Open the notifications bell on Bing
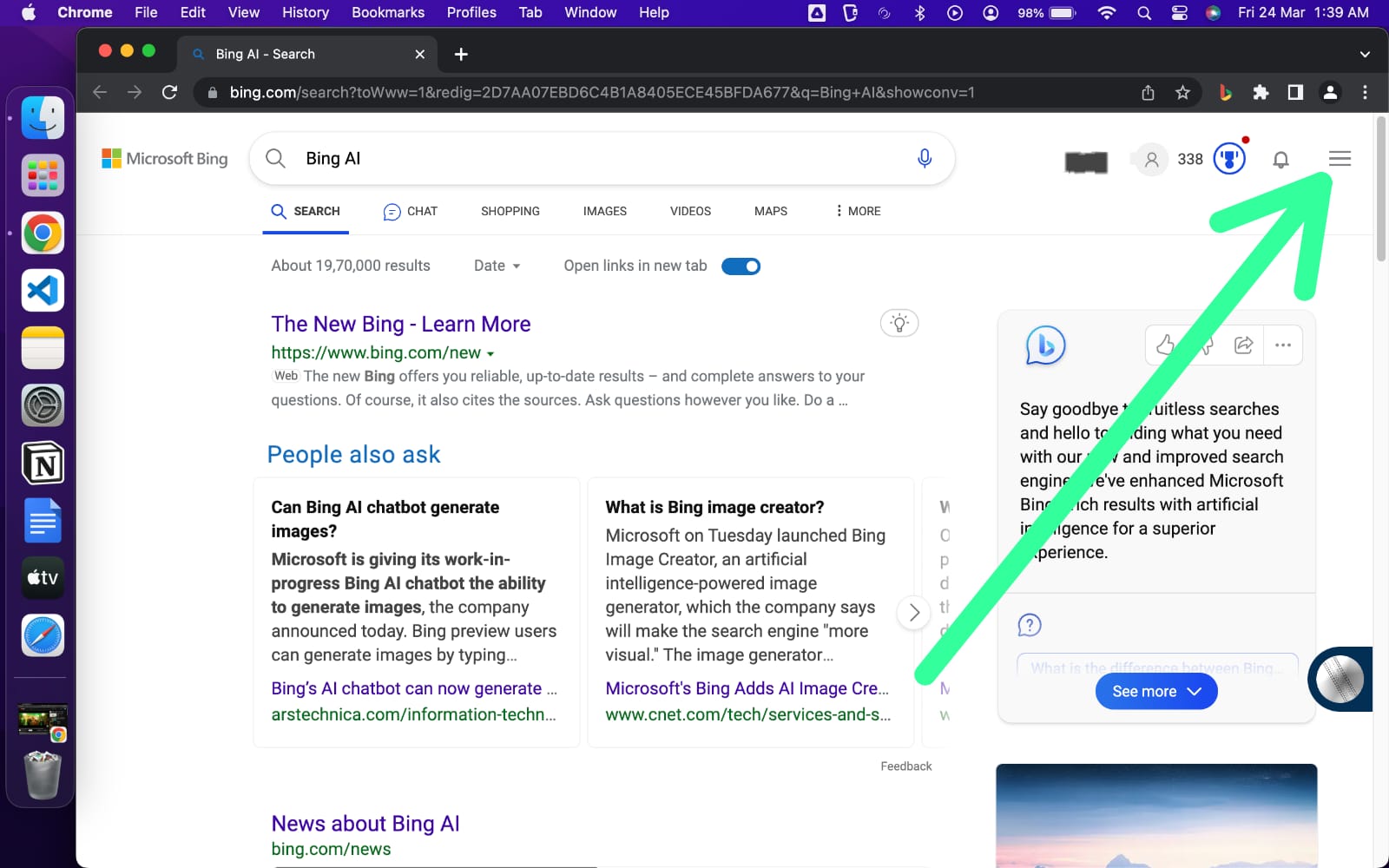 pos(1280,160)
